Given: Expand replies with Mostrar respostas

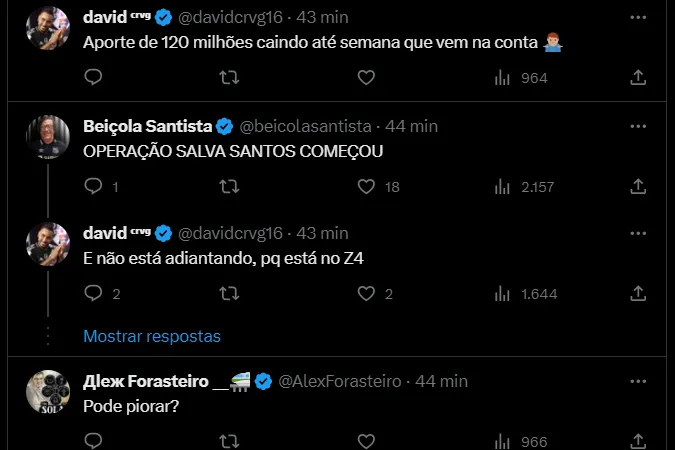Looking at the screenshot, I should coord(152,336).
